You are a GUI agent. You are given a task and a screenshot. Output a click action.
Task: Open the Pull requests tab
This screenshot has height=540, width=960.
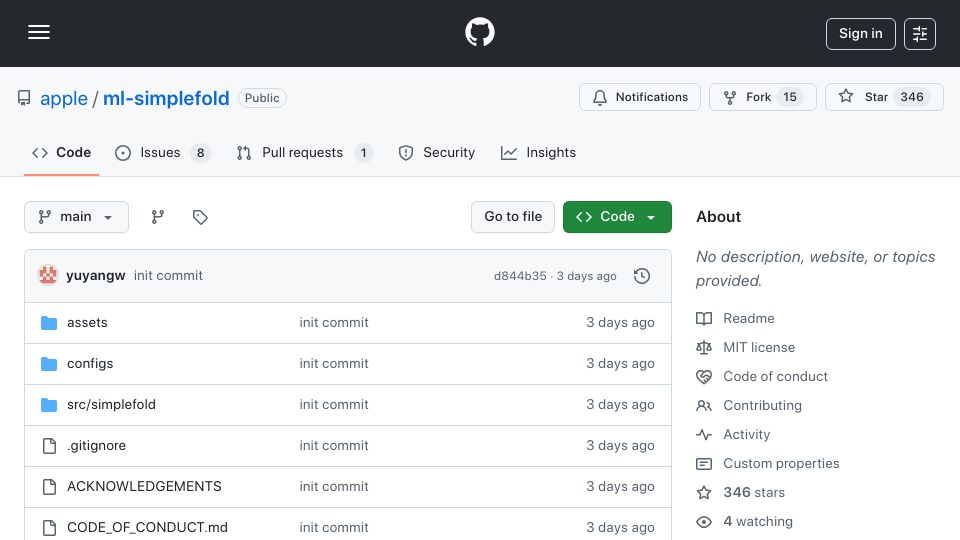tap(304, 152)
